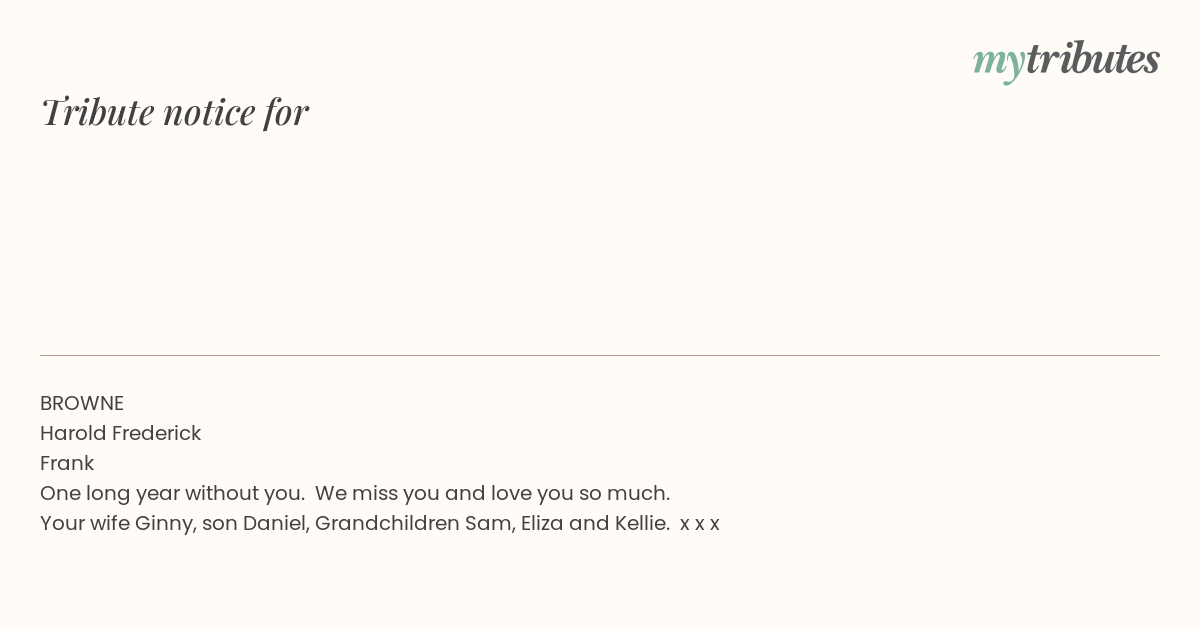Screen dimensions: 1200x630
Task: Click the surname BROWNE
Action: coord(82,403)
